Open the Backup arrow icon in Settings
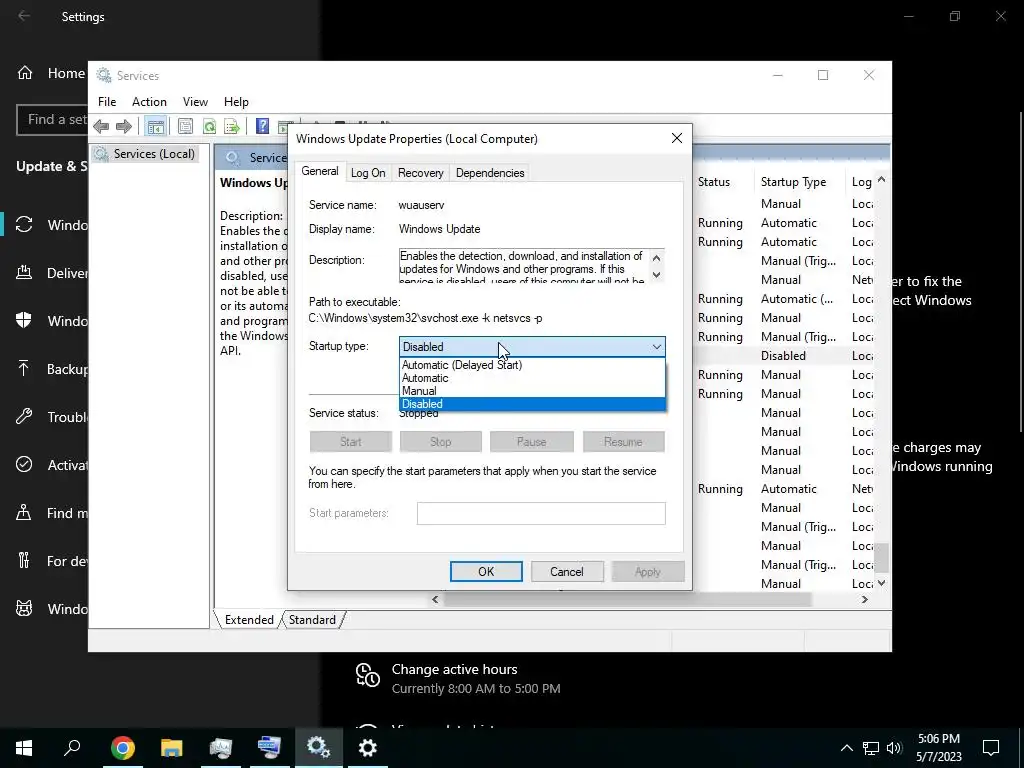This screenshot has height=768, width=1024. (24, 368)
